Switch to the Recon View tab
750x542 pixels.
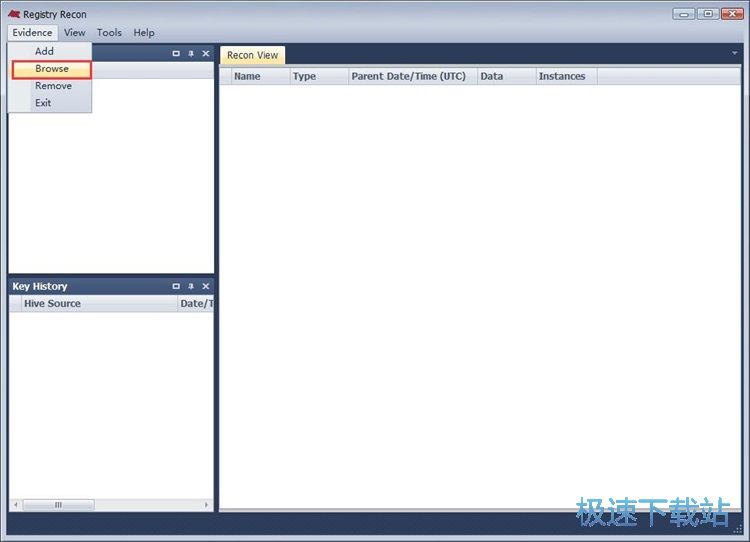pyautogui.click(x=253, y=55)
